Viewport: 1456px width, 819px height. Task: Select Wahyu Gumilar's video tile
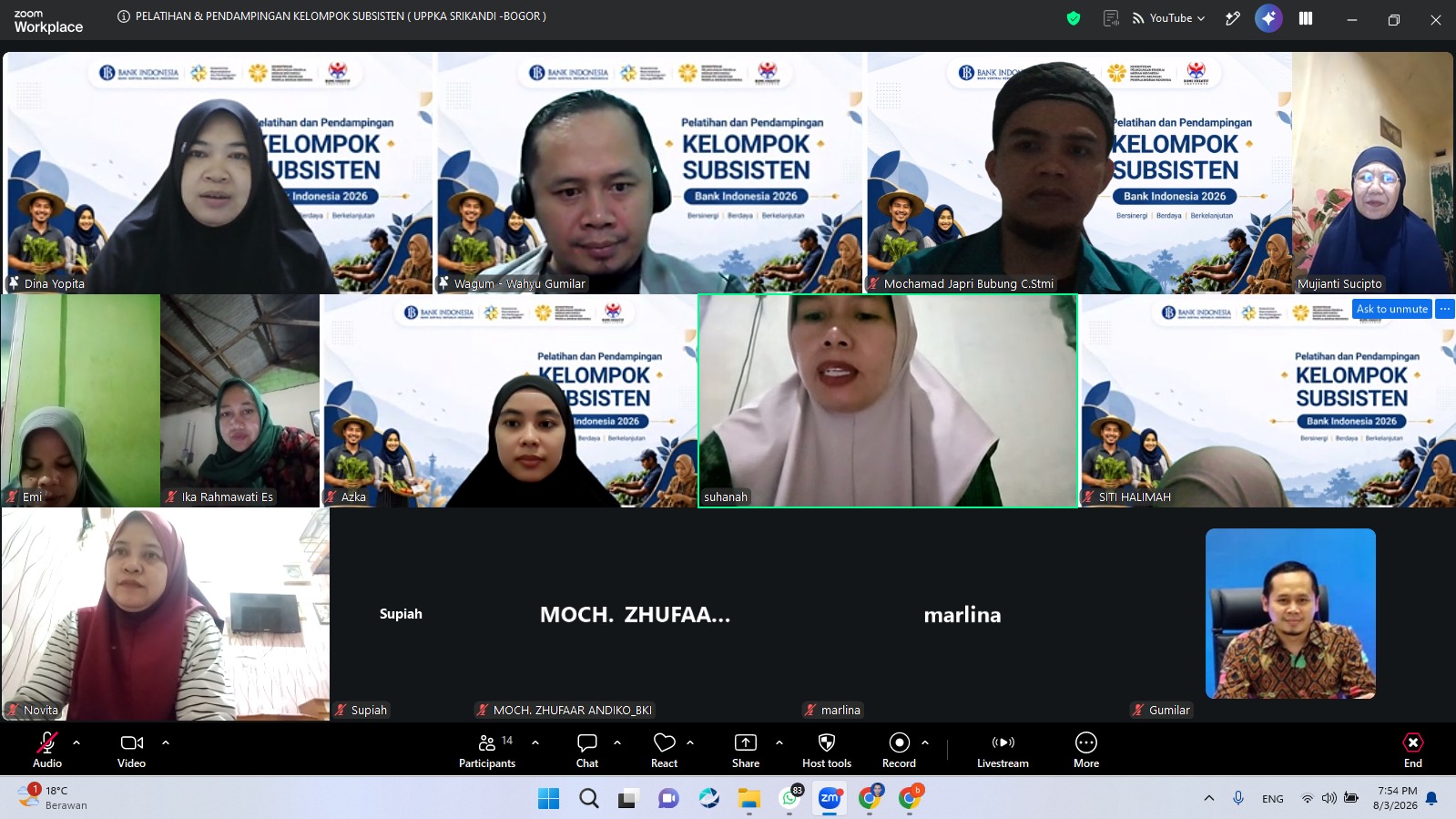click(x=650, y=172)
